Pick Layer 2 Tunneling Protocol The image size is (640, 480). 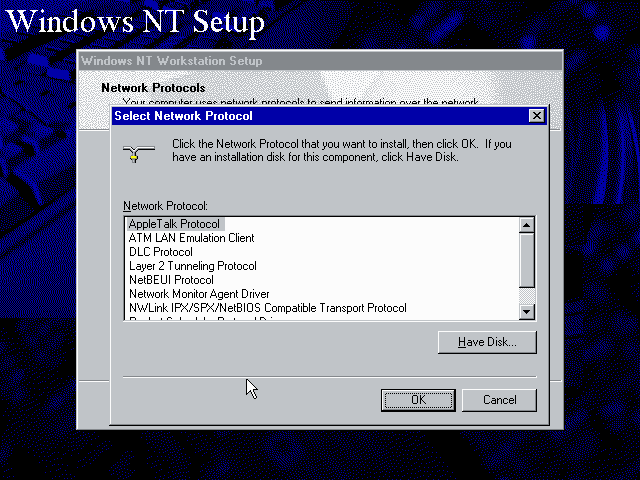tap(192, 266)
